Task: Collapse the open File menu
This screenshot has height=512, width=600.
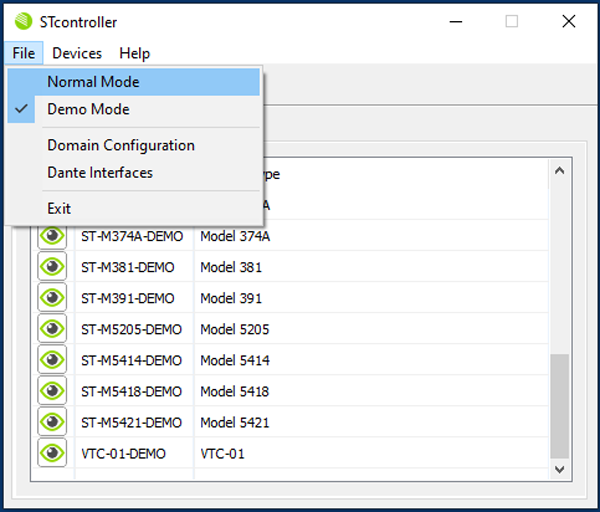Action: click(24, 53)
